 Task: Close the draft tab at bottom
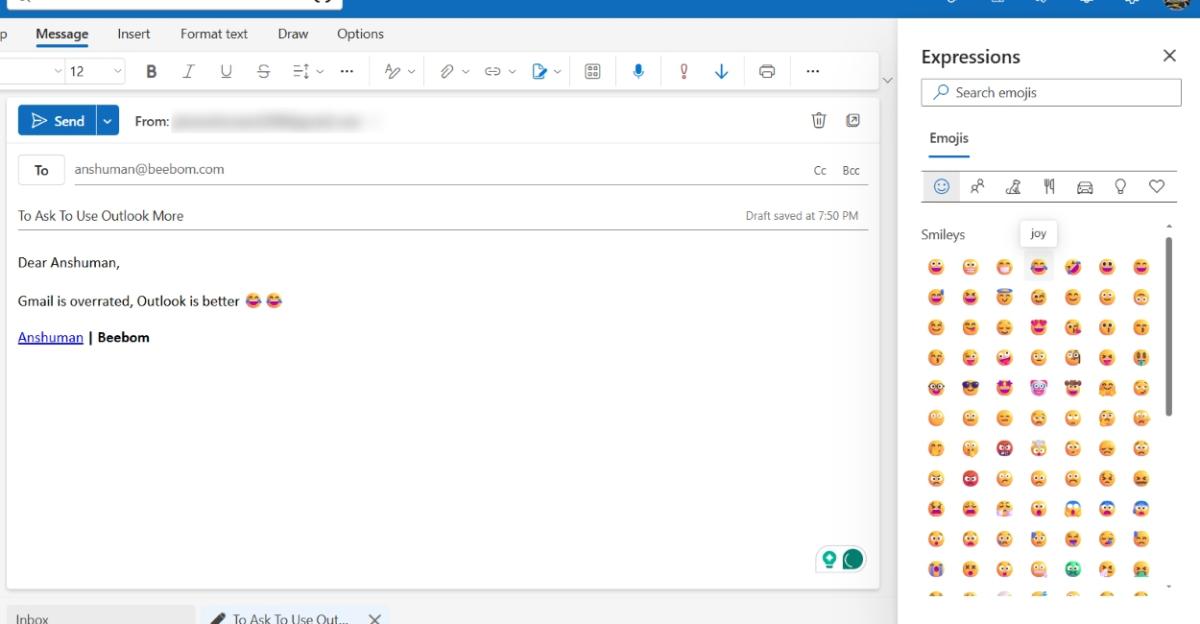tap(374, 619)
